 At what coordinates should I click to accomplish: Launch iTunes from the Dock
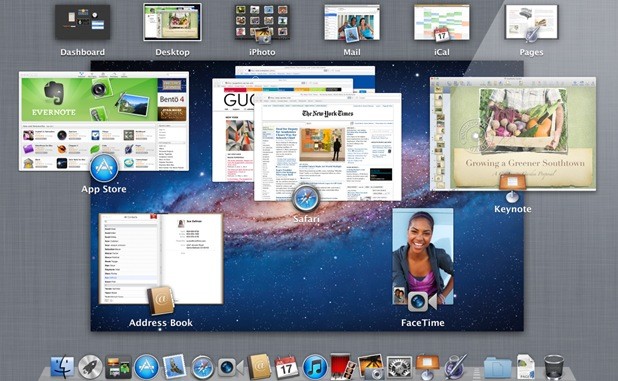click(315, 367)
